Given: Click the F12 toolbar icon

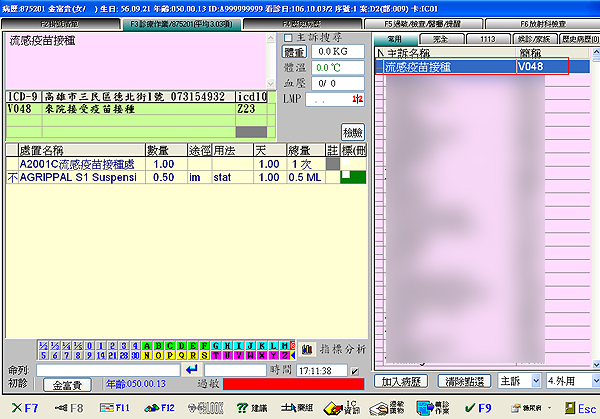Looking at the screenshot, I should 158,408.
